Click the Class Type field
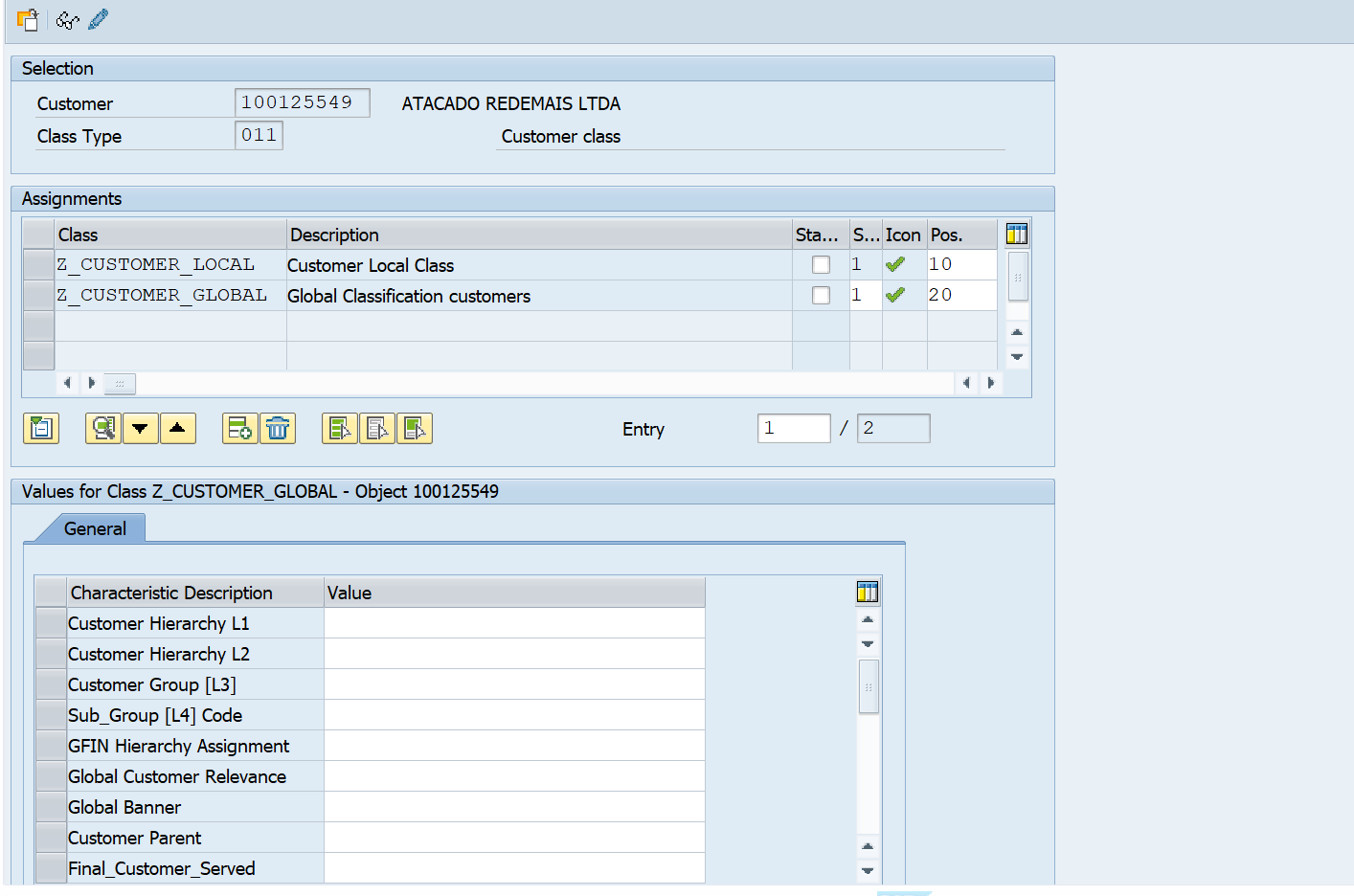Image resolution: width=1354 pixels, height=896 pixels. click(x=259, y=135)
